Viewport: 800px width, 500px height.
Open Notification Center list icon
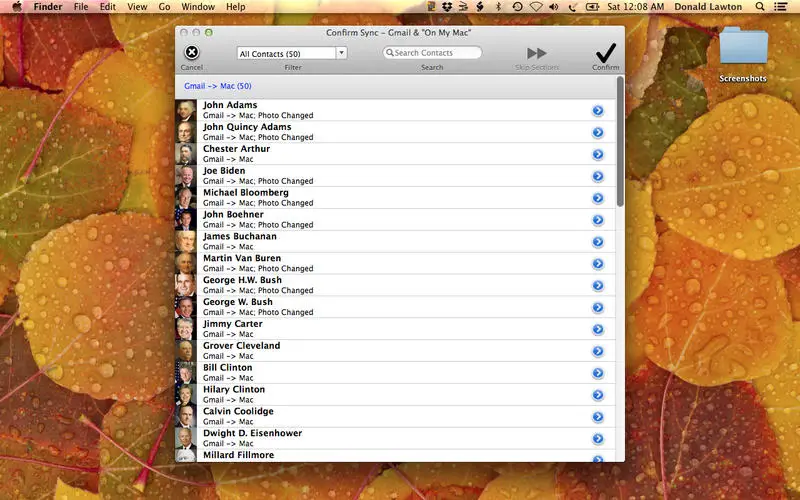pyautogui.click(x=780, y=7)
